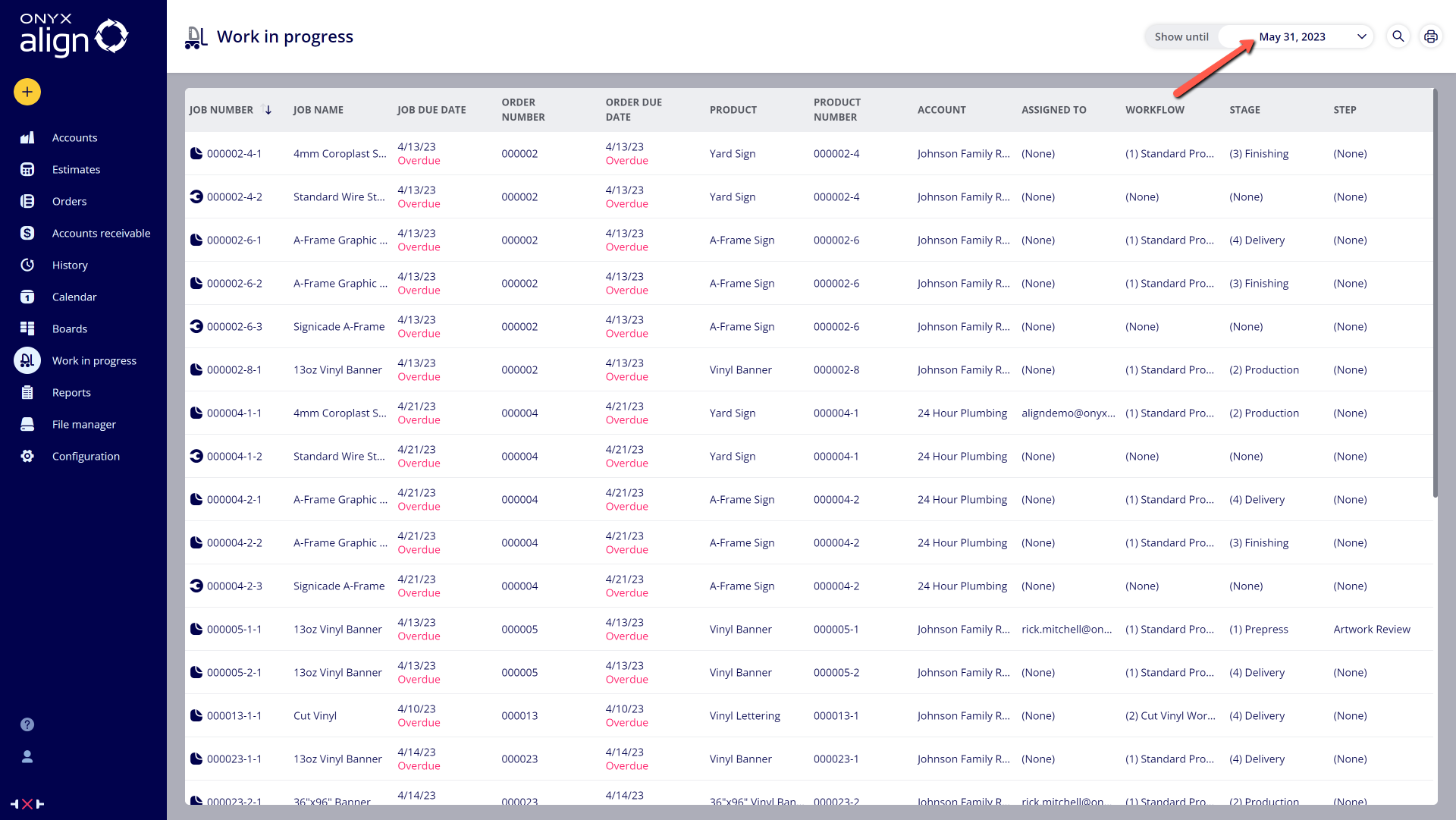
Task: Click the Work in progress forklift icon
Action: coord(27,360)
